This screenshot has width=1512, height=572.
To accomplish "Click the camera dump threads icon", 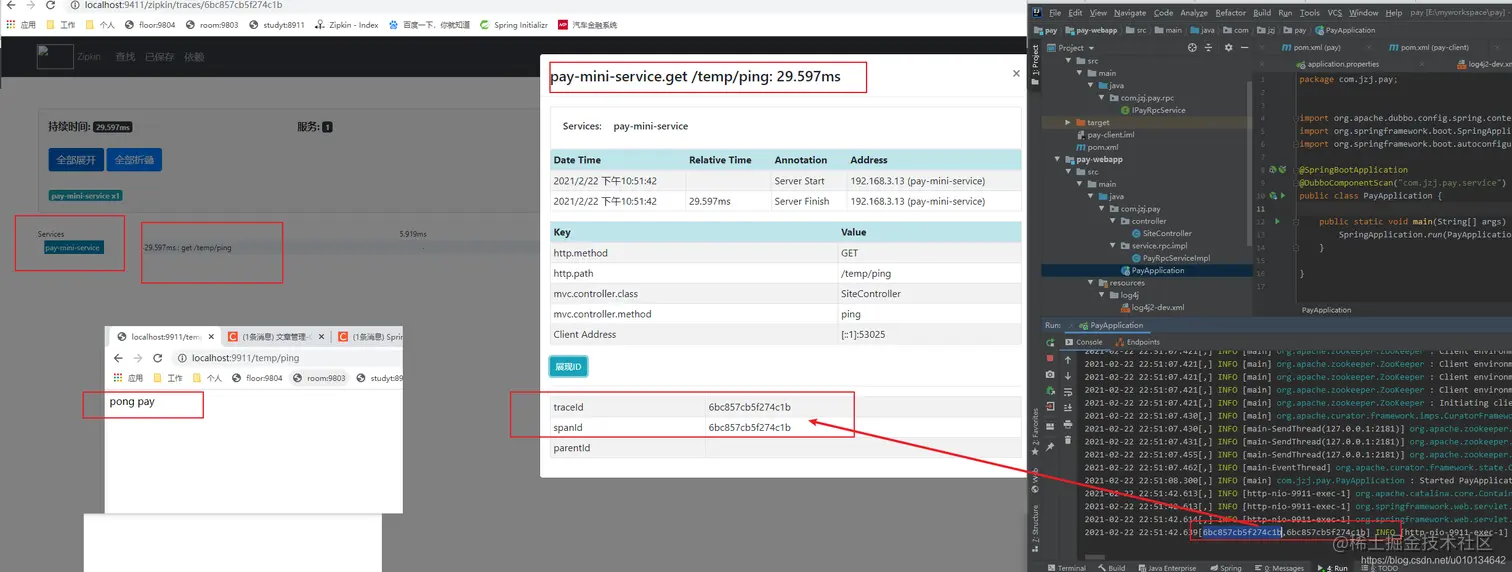I will (1050, 375).
